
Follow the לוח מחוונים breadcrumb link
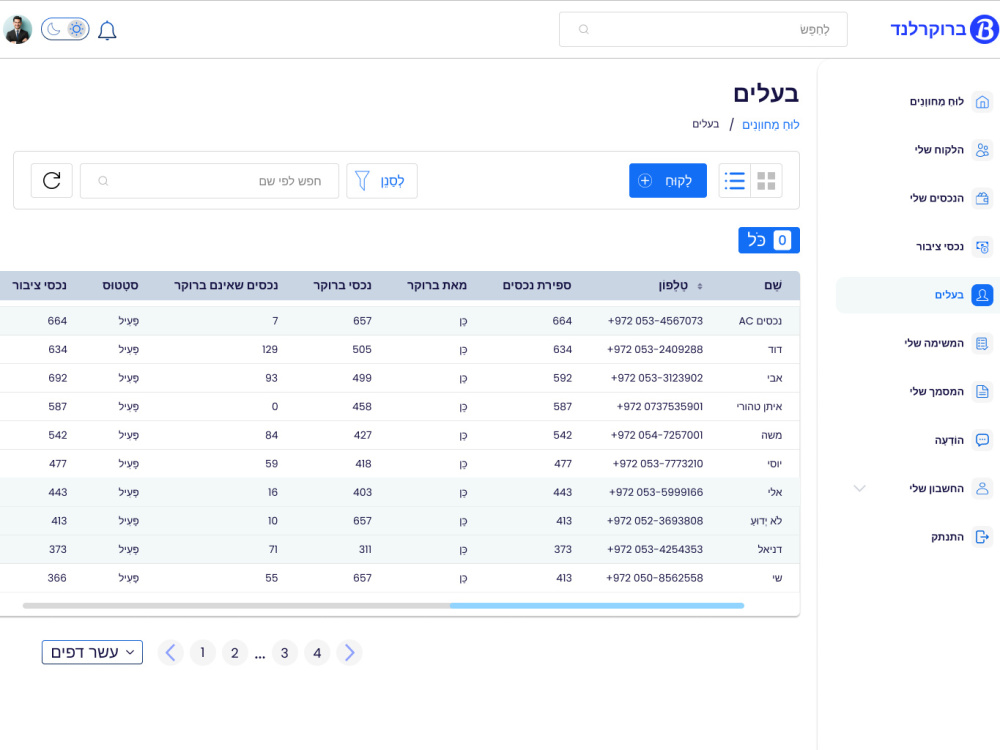pyautogui.click(x=770, y=124)
